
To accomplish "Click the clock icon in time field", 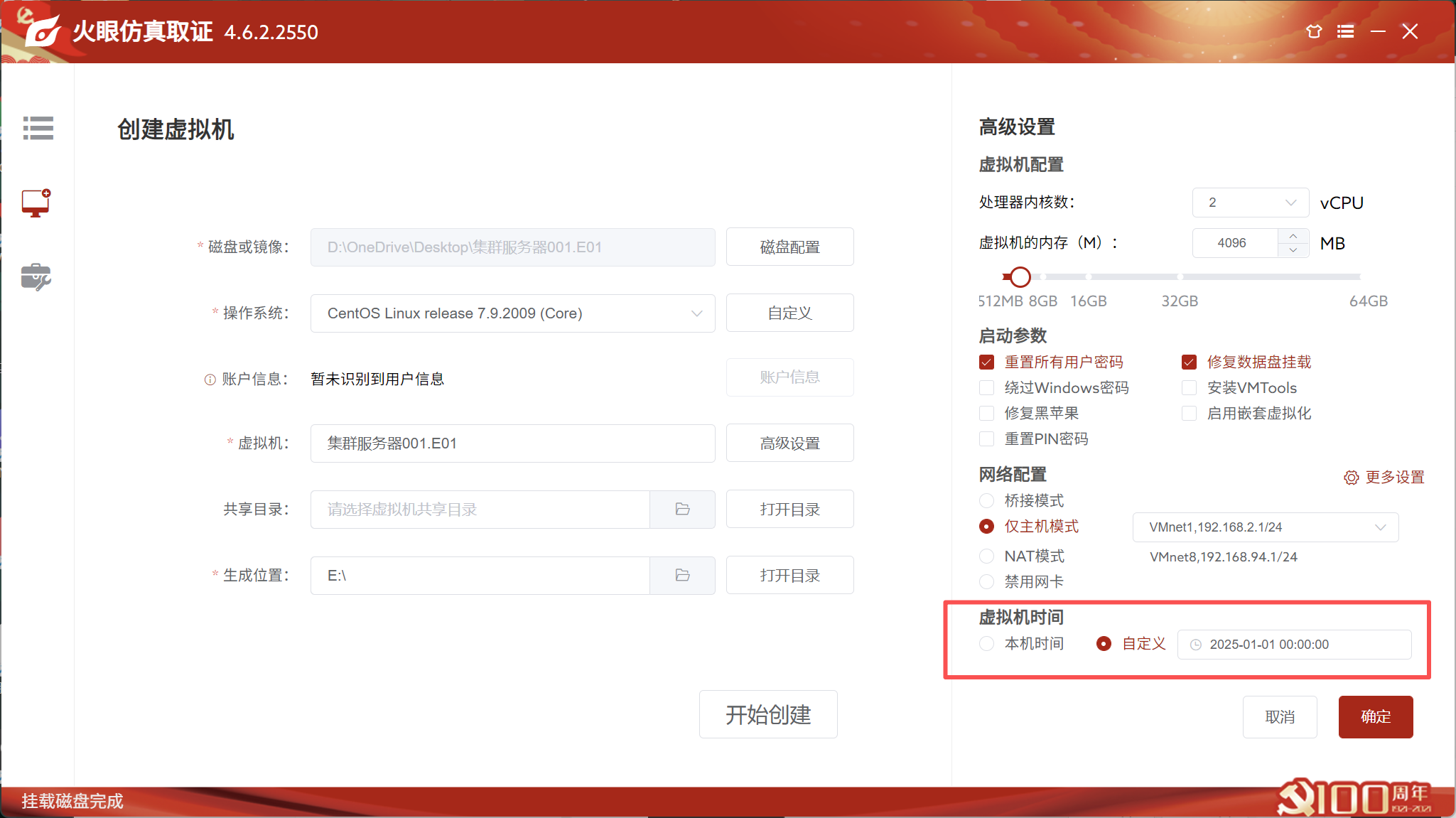I will (1196, 645).
